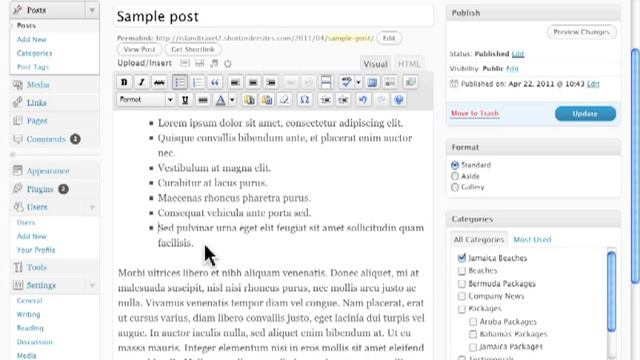Insert a custom character using Omega icon
Screen dimensions: 640x360
[304, 100]
